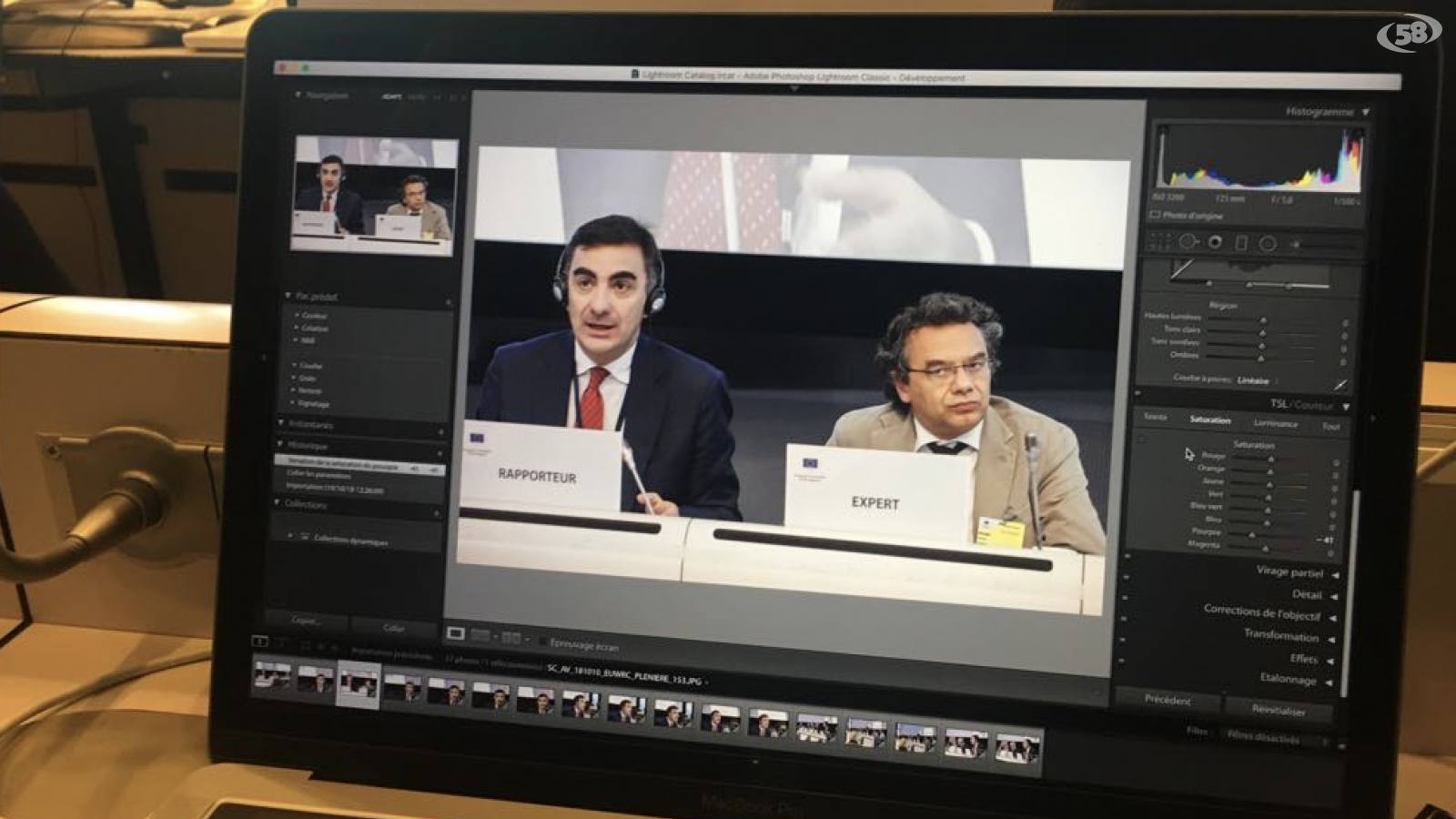Collapse the Histogramme panel

(1366, 112)
